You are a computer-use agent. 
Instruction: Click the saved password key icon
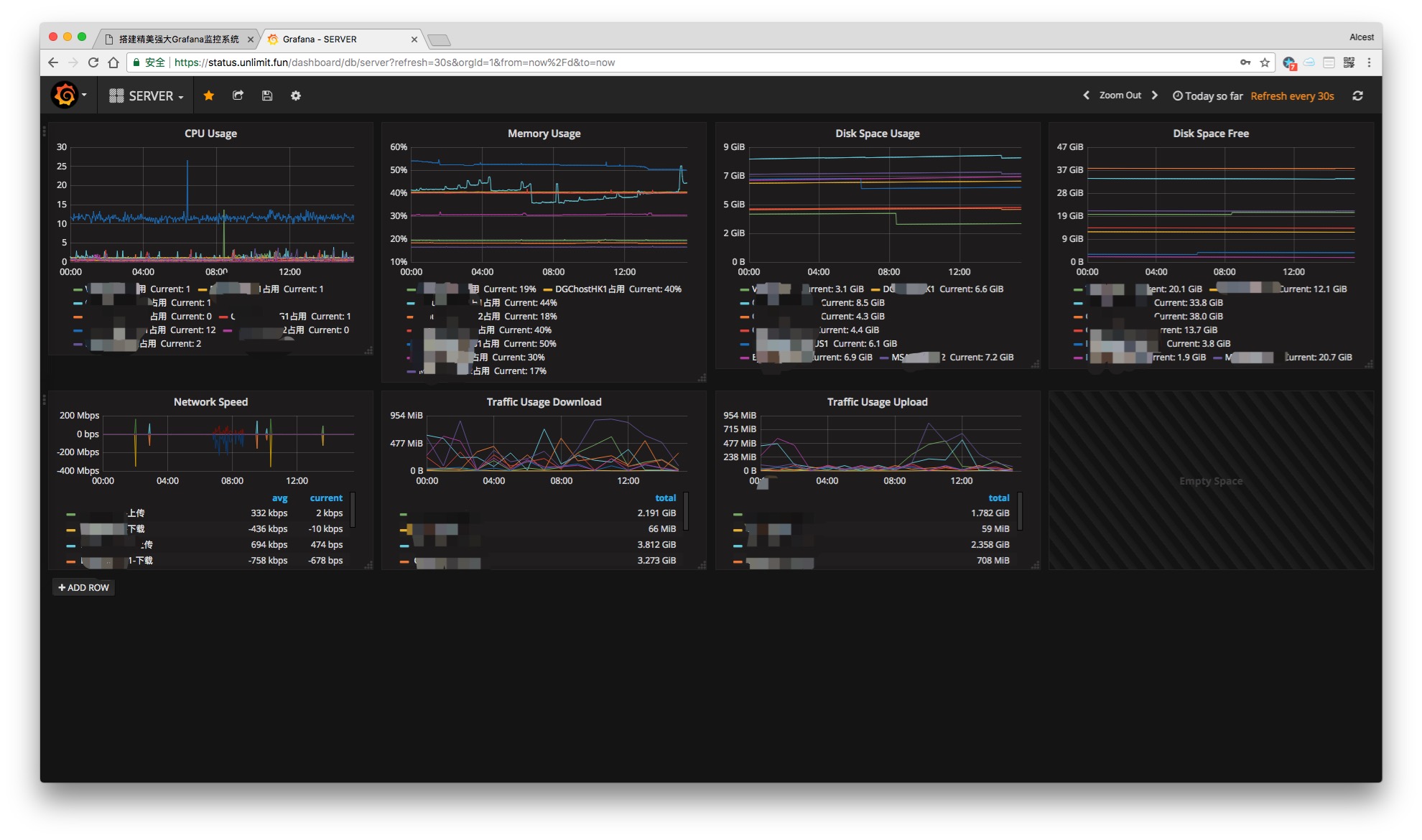[1245, 62]
